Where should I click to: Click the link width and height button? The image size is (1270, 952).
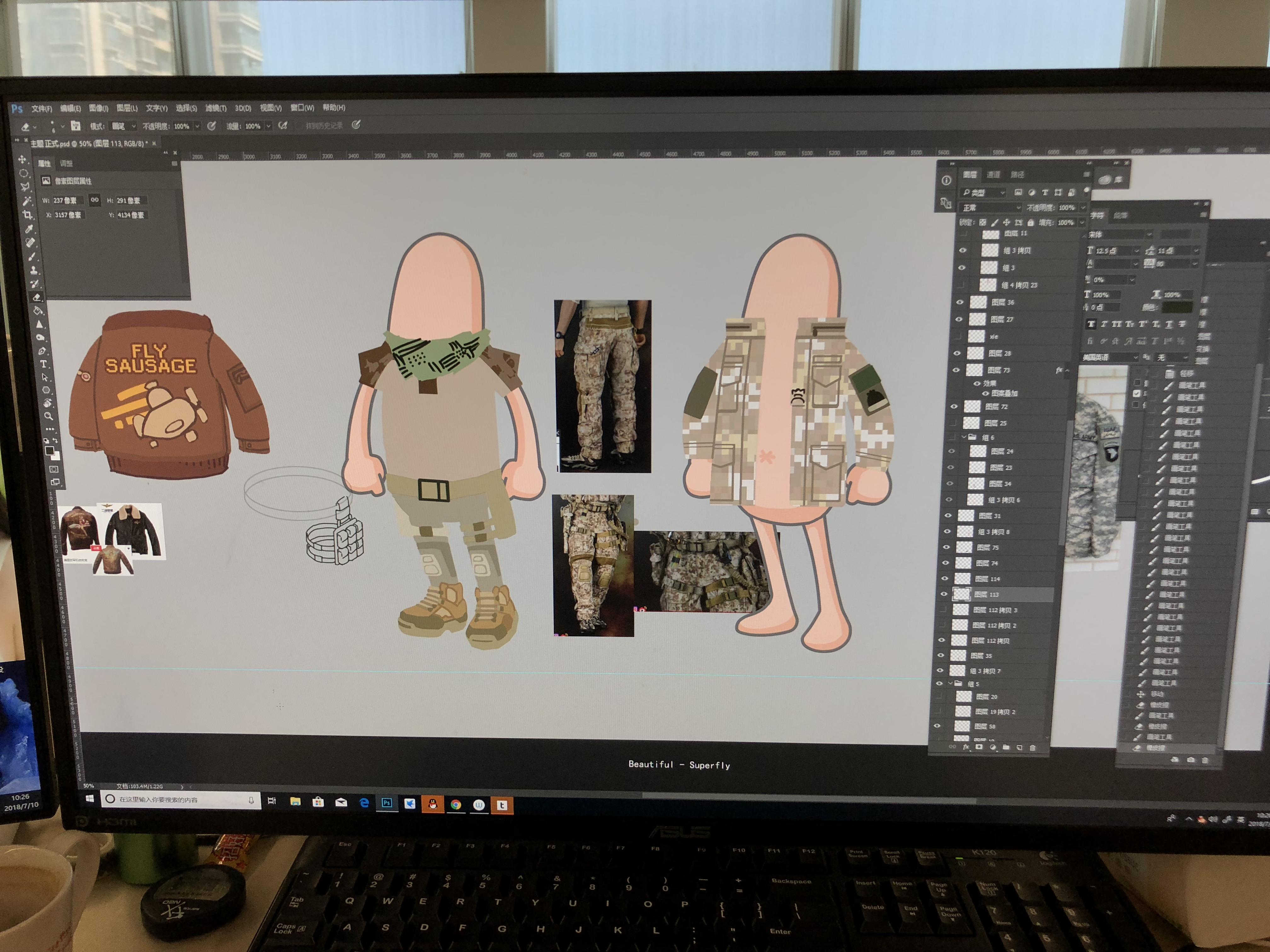point(95,200)
